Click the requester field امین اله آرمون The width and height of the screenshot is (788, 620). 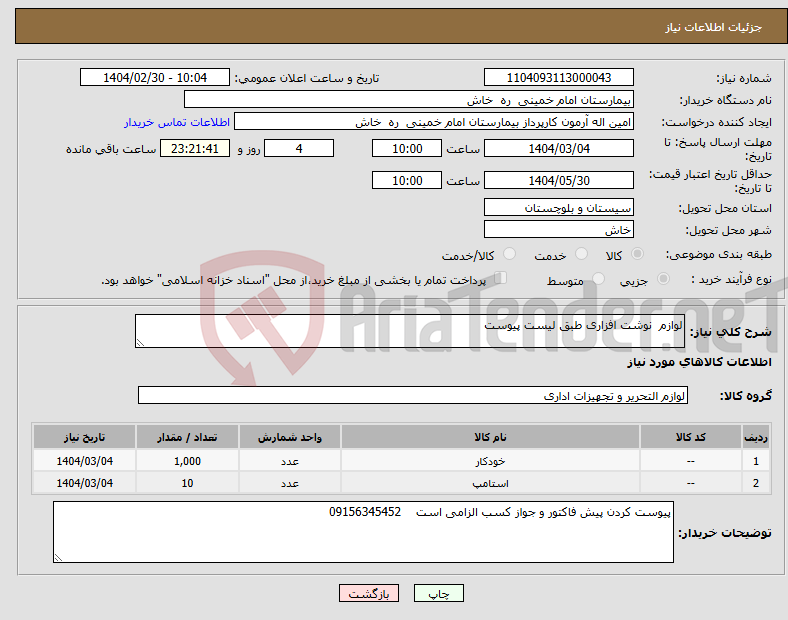point(434,122)
